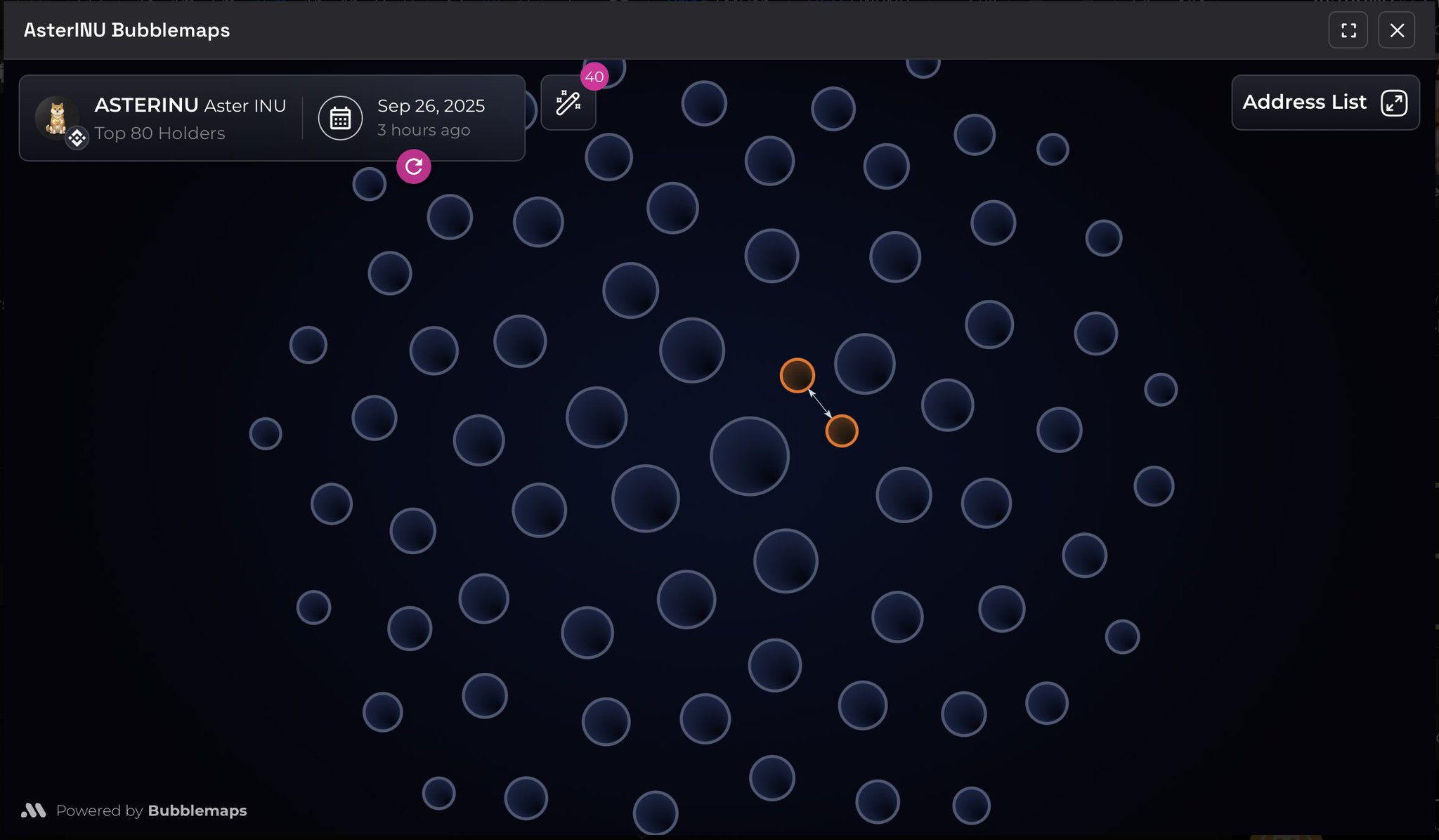Viewport: 1439px width, 840px height.
Task: Click the magic wand icon button
Action: [568, 103]
